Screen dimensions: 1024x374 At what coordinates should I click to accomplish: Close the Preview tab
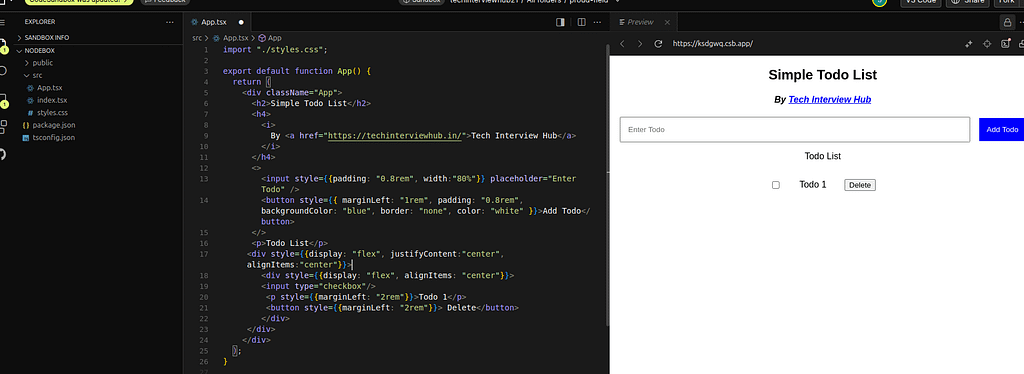click(667, 22)
